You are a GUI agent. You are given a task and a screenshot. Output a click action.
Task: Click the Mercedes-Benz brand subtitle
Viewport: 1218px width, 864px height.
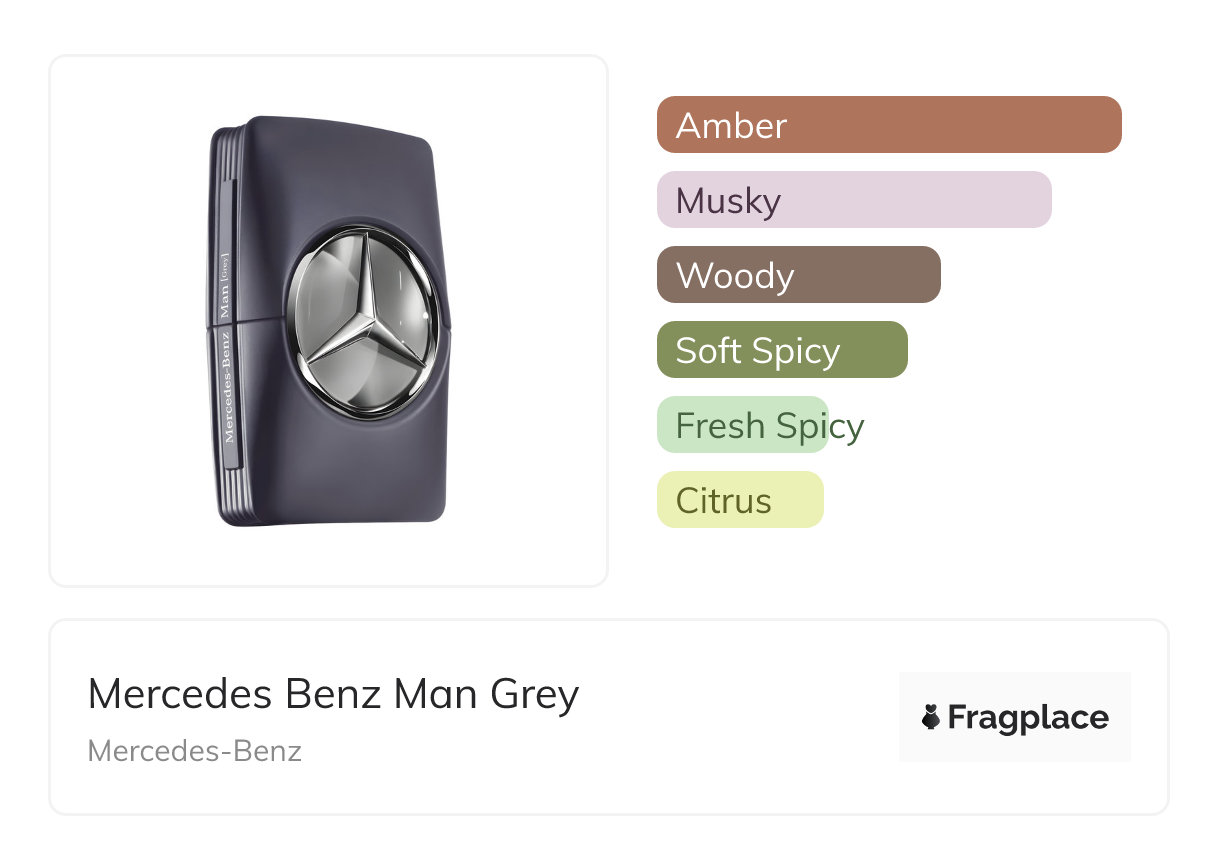tap(195, 751)
